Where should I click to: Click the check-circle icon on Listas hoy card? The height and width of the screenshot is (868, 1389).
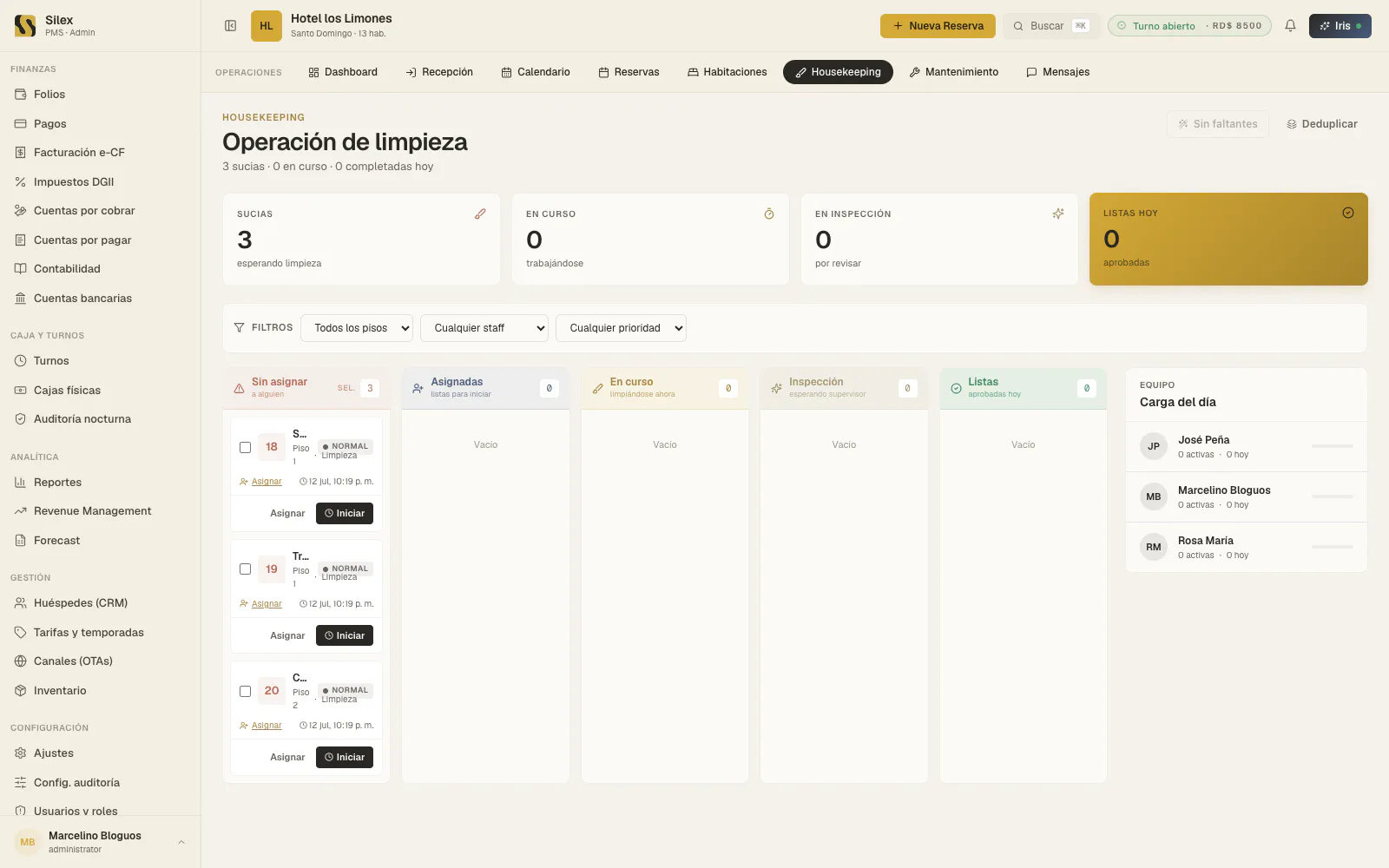tap(1348, 213)
